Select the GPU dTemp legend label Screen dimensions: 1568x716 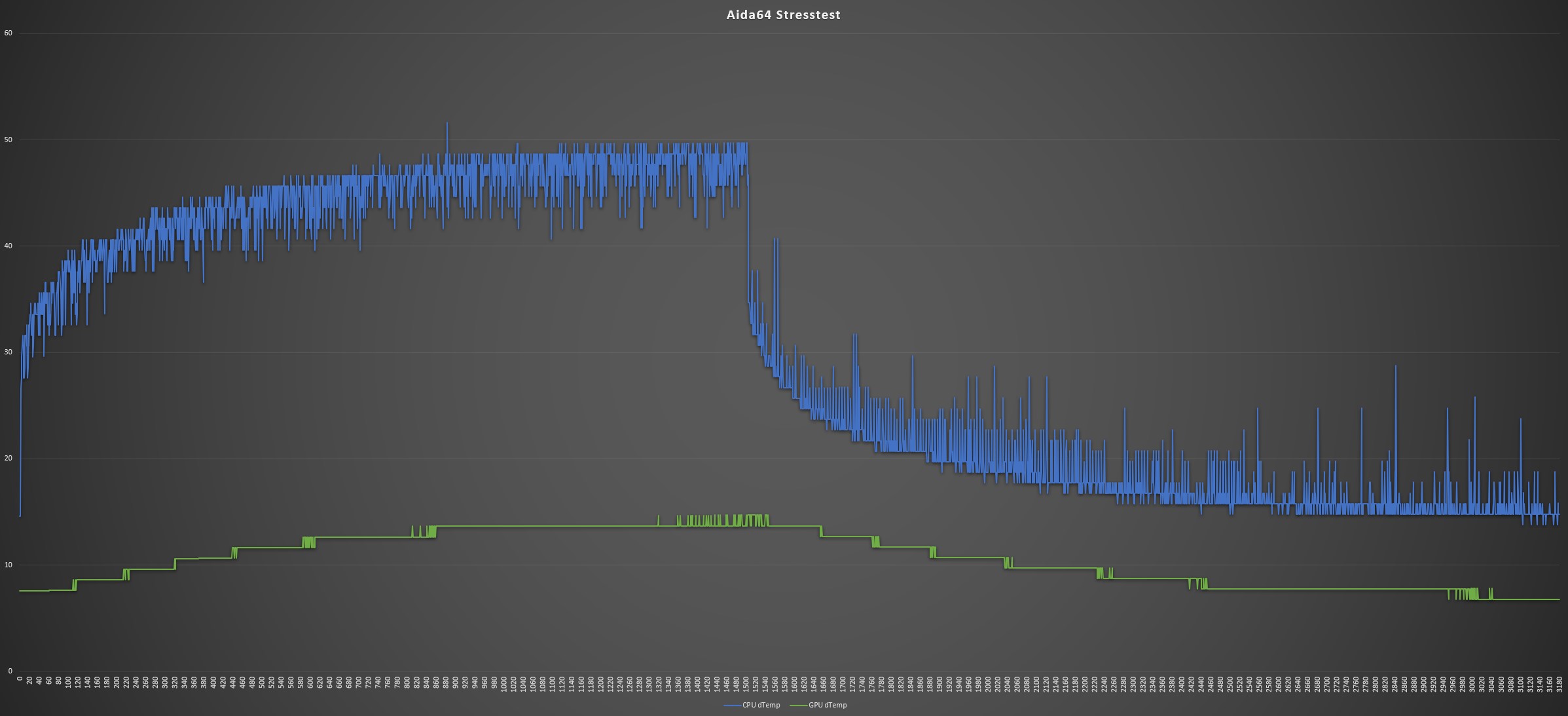click(828, 705)
